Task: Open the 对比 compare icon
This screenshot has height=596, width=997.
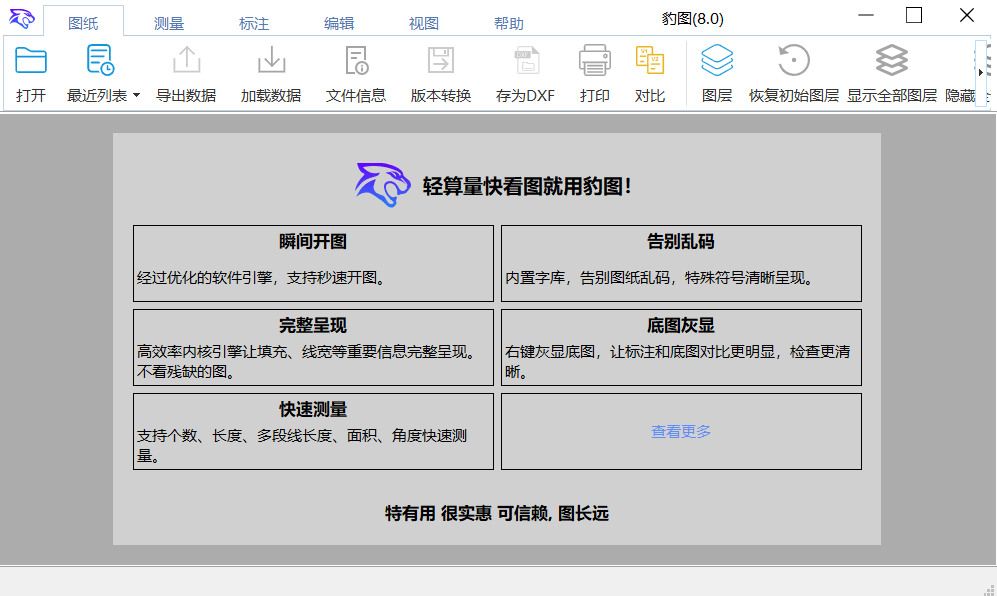Action: click(x=649, y=60)
